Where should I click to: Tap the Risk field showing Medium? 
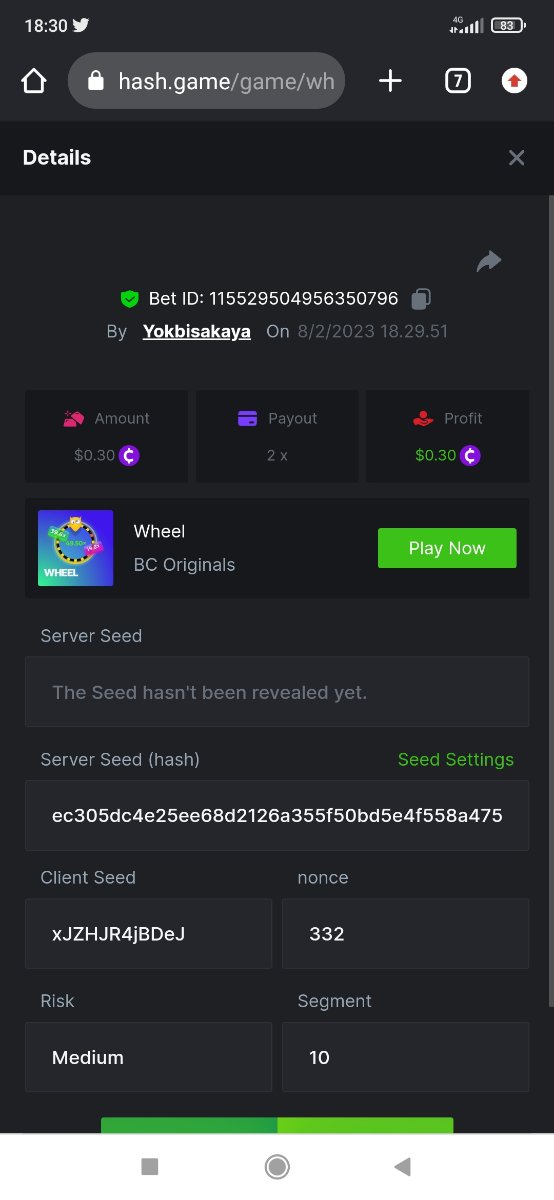148,1057
